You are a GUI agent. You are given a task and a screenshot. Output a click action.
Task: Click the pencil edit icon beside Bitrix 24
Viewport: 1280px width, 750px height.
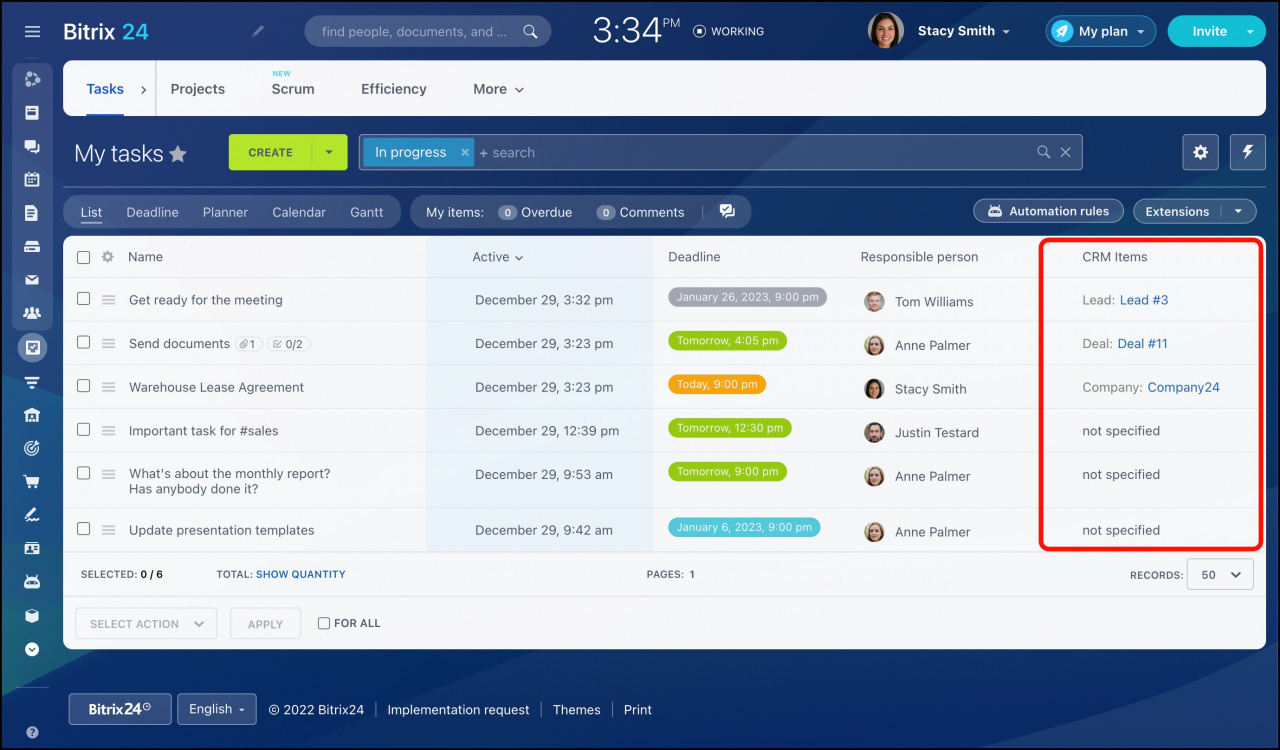pos(258,32)
